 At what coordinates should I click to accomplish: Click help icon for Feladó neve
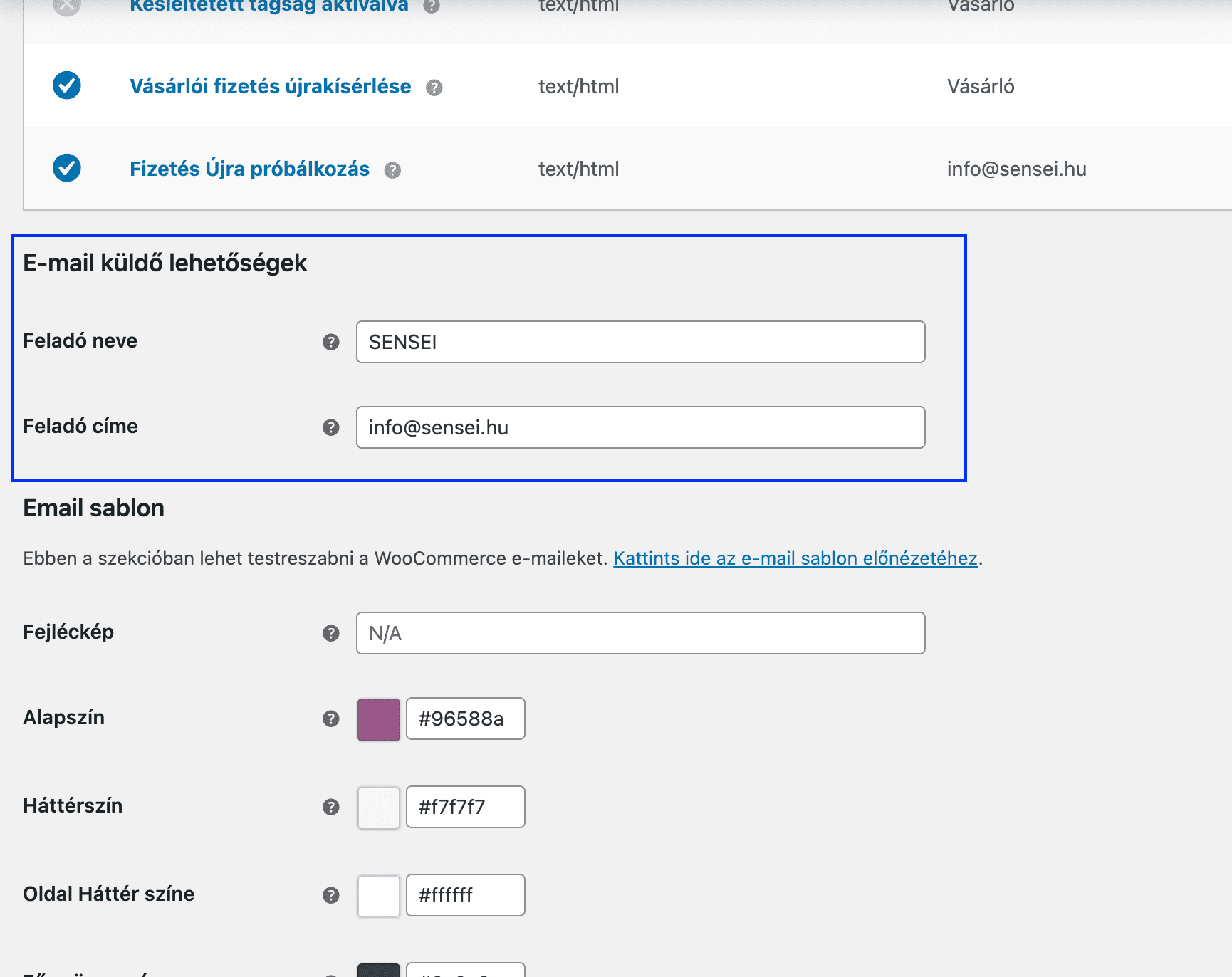point(331,342)
